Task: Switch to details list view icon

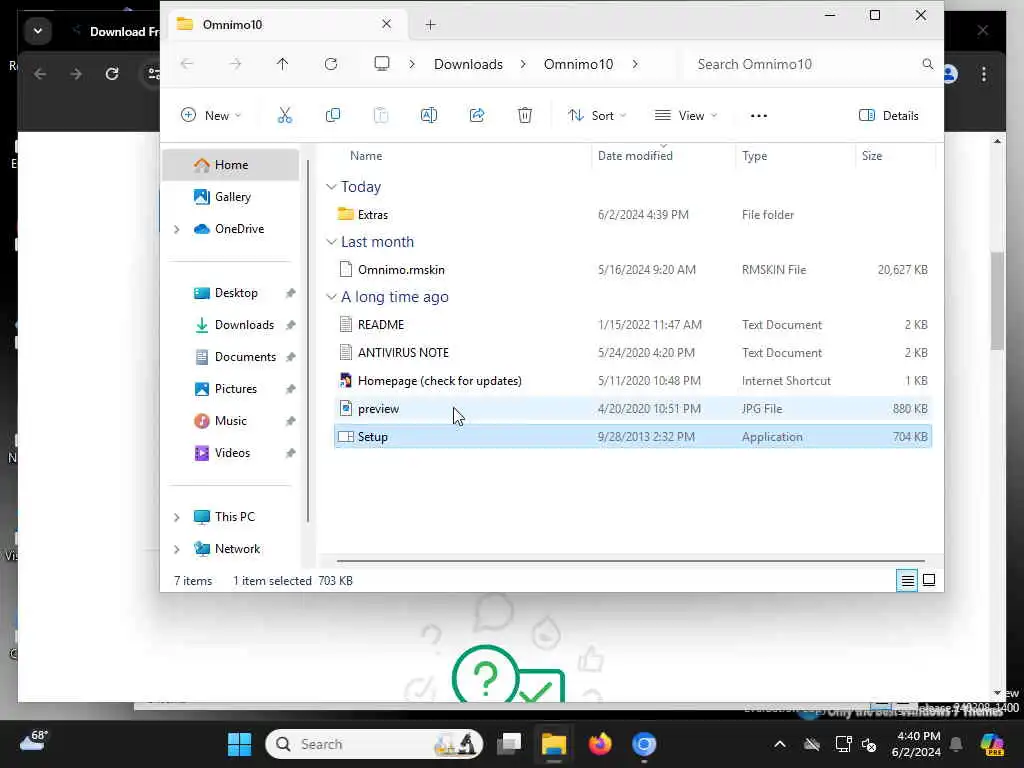Action: coord(907,580)
